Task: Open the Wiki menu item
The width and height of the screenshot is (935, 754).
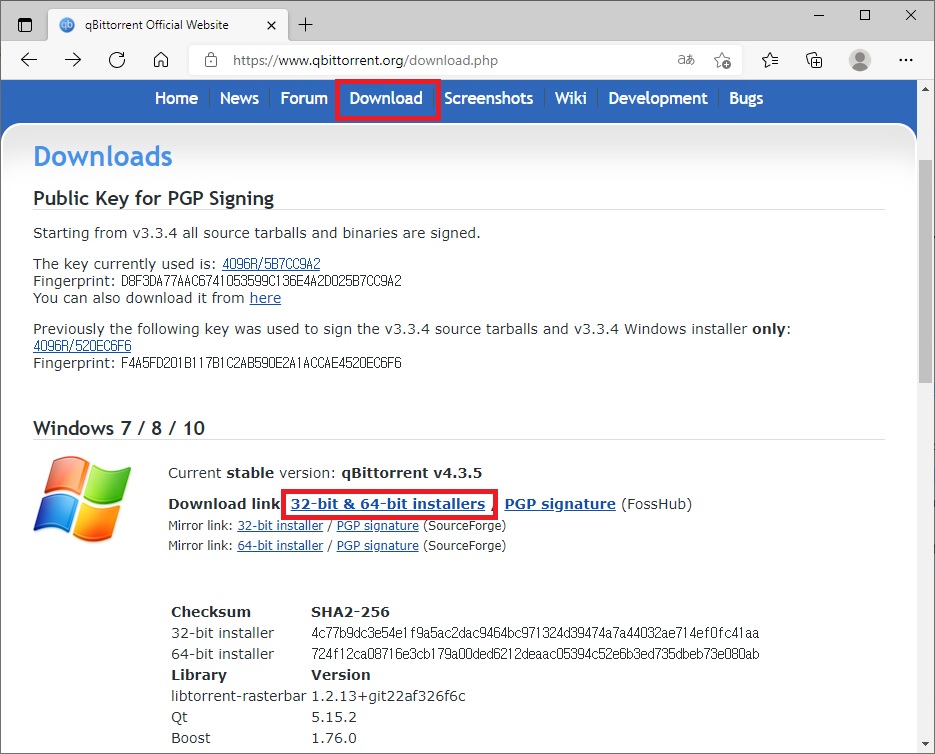Action: click(x=571, y=98)
